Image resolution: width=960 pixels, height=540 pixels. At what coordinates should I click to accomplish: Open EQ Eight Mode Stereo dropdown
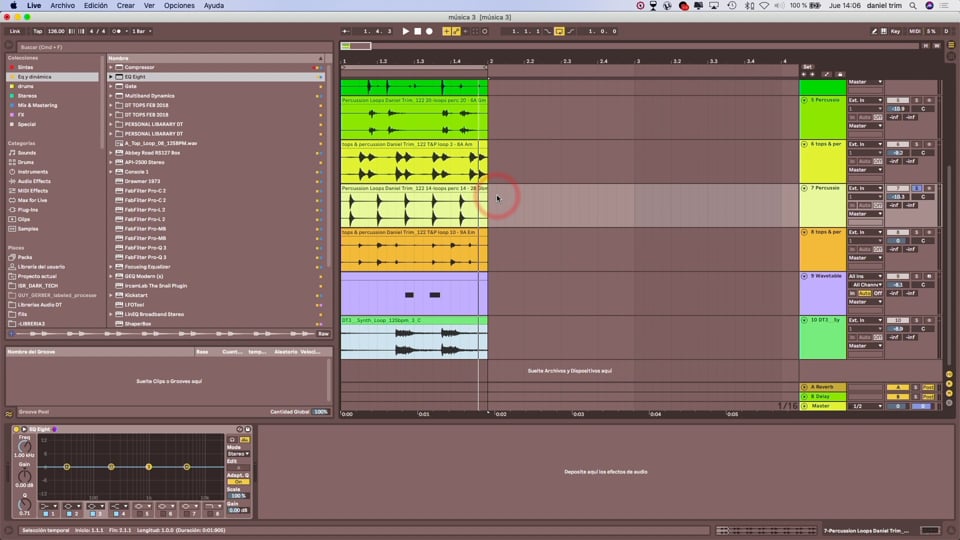(238, 454)
